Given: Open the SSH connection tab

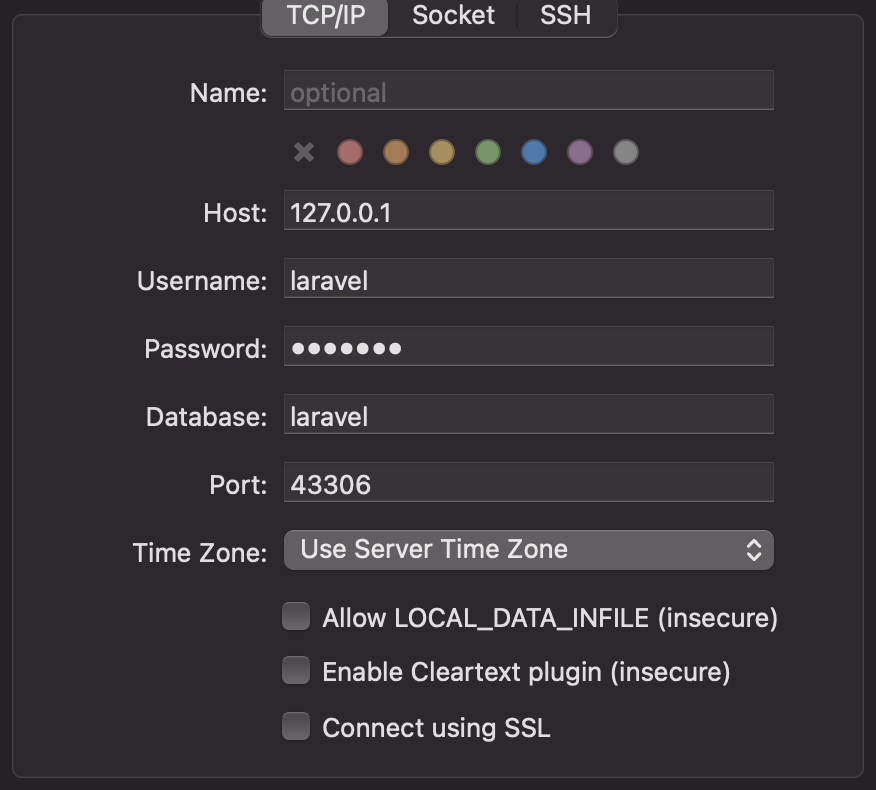Looking at the screenshot, I should tap(565, 16).
